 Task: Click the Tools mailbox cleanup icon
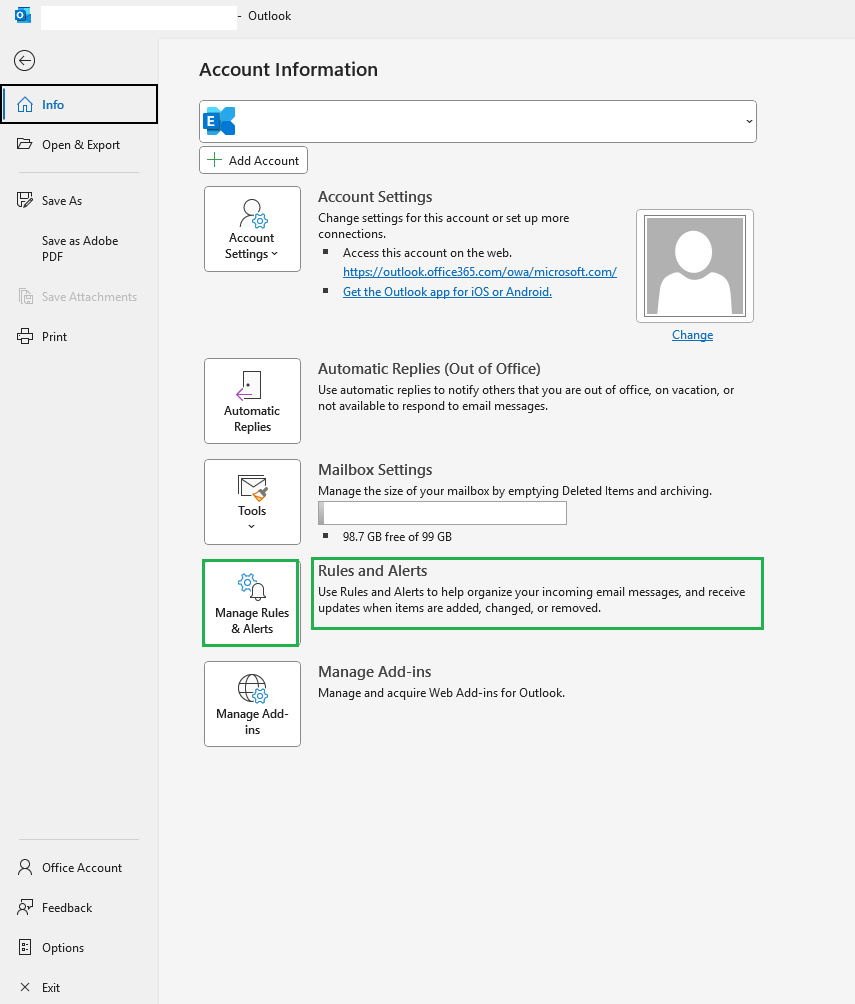[x=252, y=488]
